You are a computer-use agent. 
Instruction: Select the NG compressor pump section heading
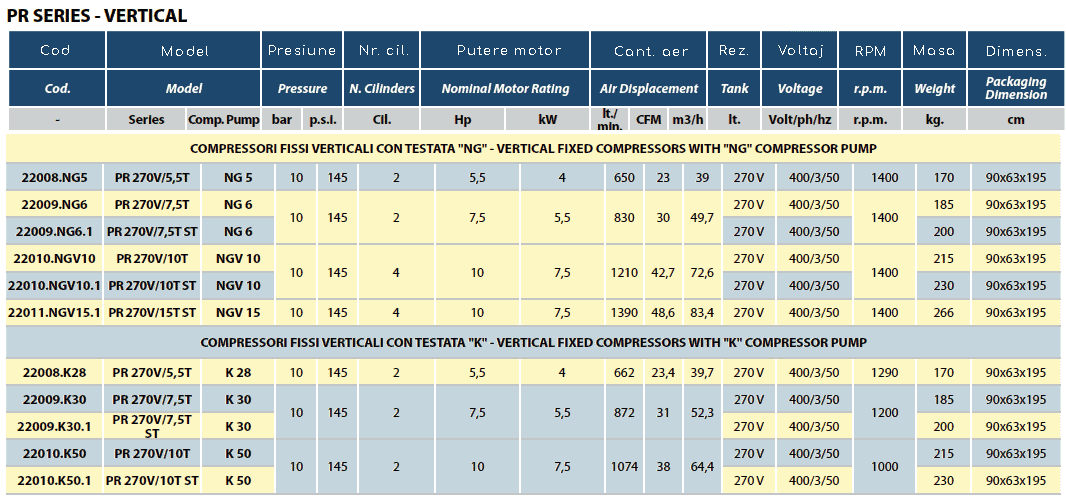point(532,150)
